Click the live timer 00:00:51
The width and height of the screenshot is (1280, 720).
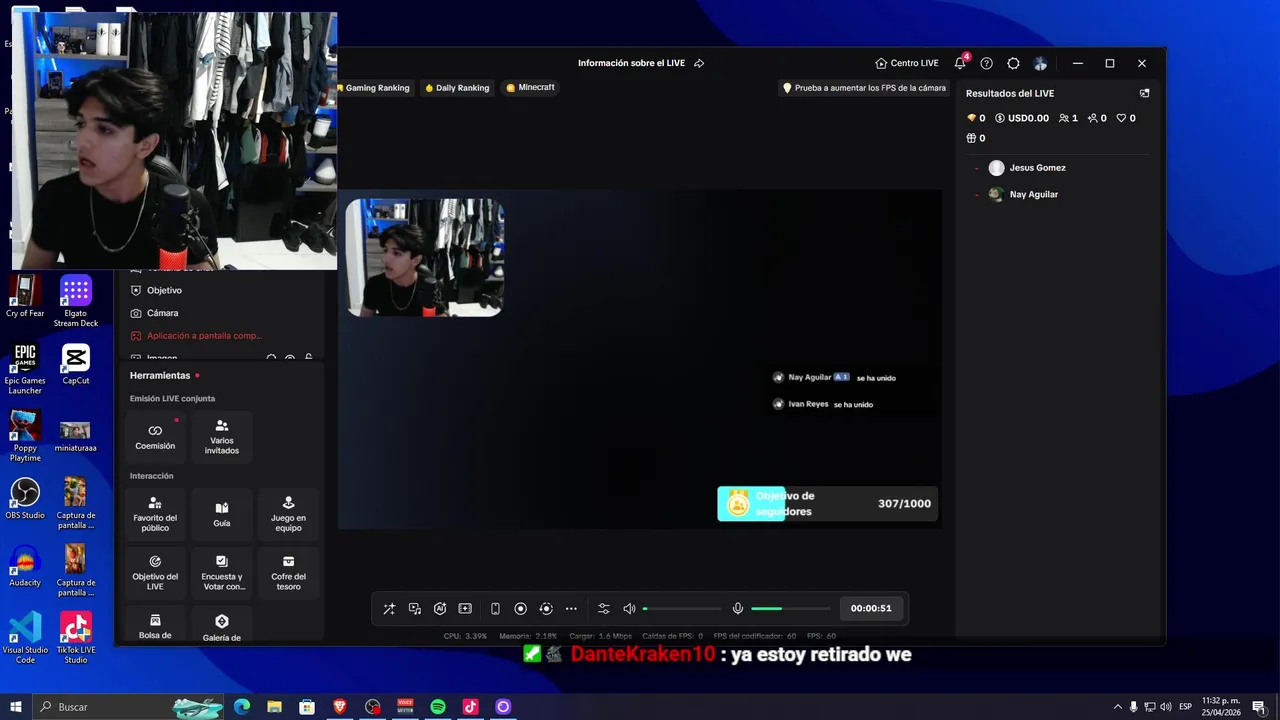[871, 608]
